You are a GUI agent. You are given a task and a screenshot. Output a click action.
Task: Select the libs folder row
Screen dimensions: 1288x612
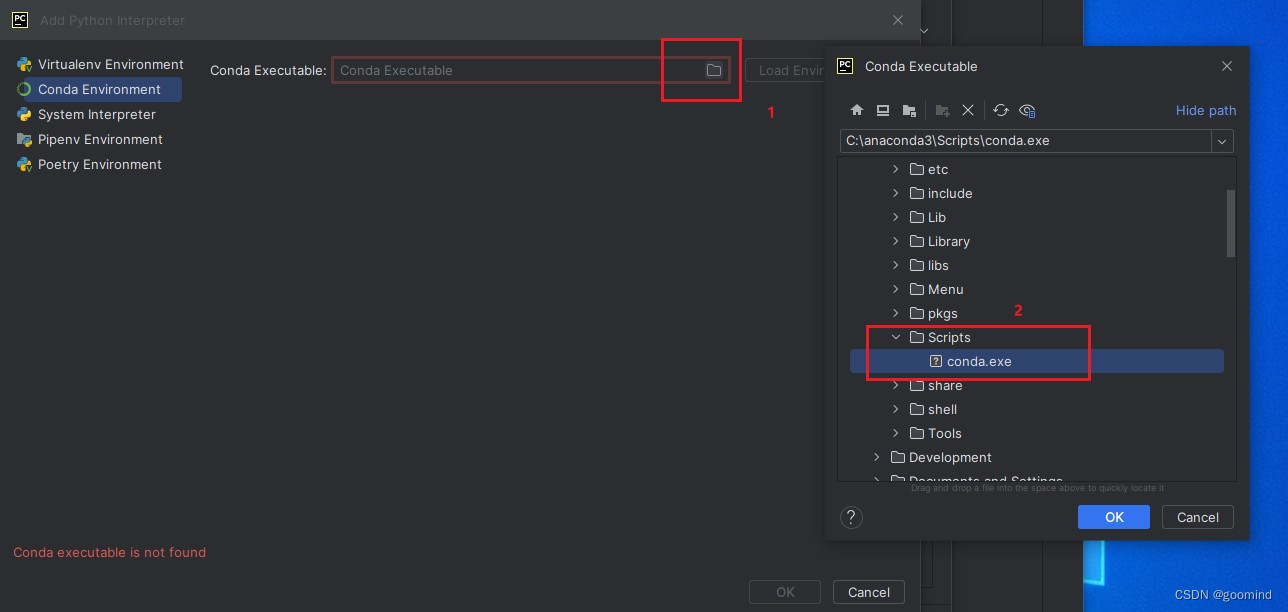1037,265
